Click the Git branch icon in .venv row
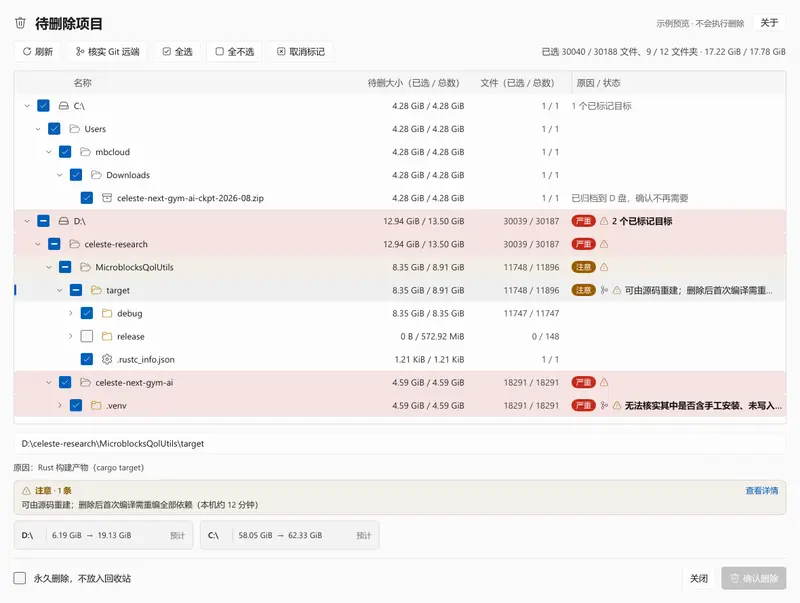Viewport: 800px width, 603px height. click(x=604, y=406)
